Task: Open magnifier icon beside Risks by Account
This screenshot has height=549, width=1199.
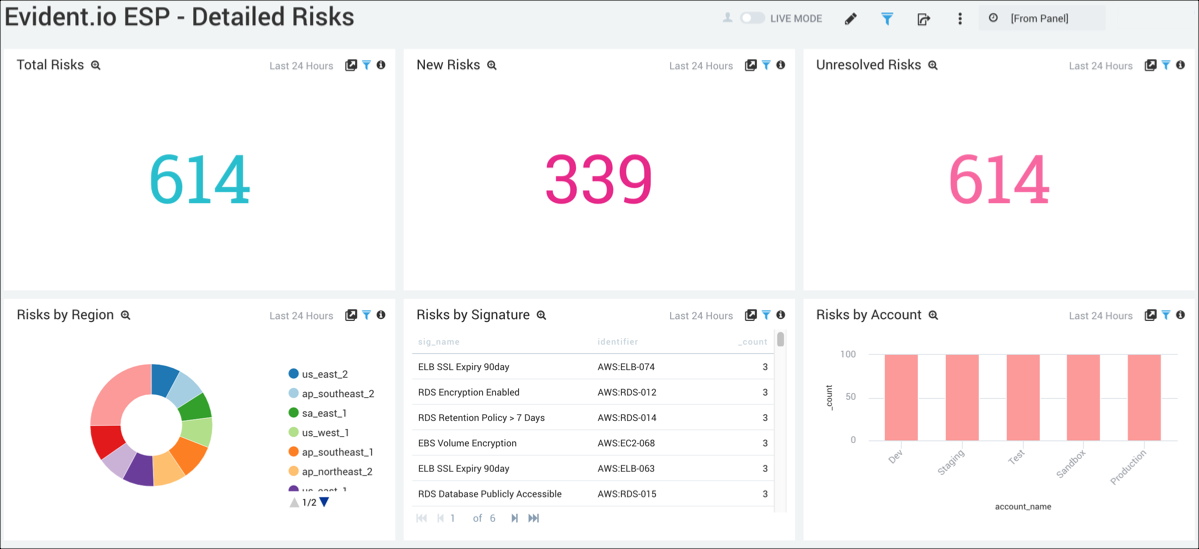Action: click(933, 315)
